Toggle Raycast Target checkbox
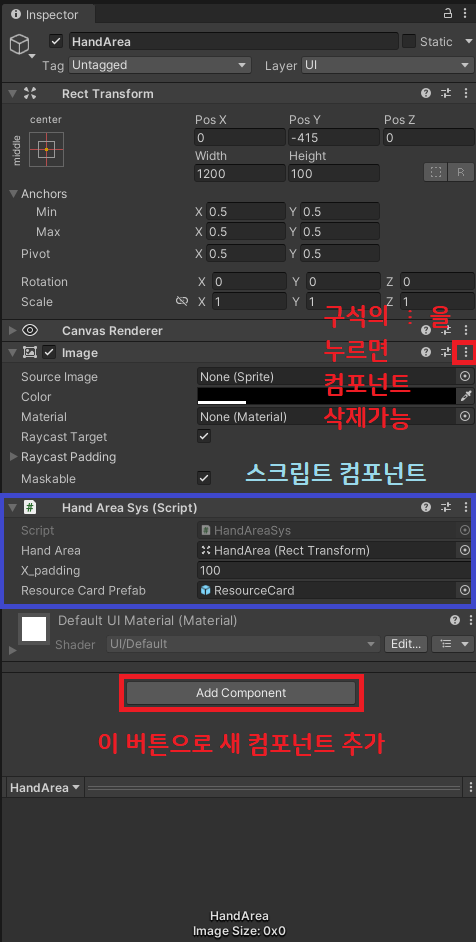This screenshot has height=942, width=476. coord(204,437)
